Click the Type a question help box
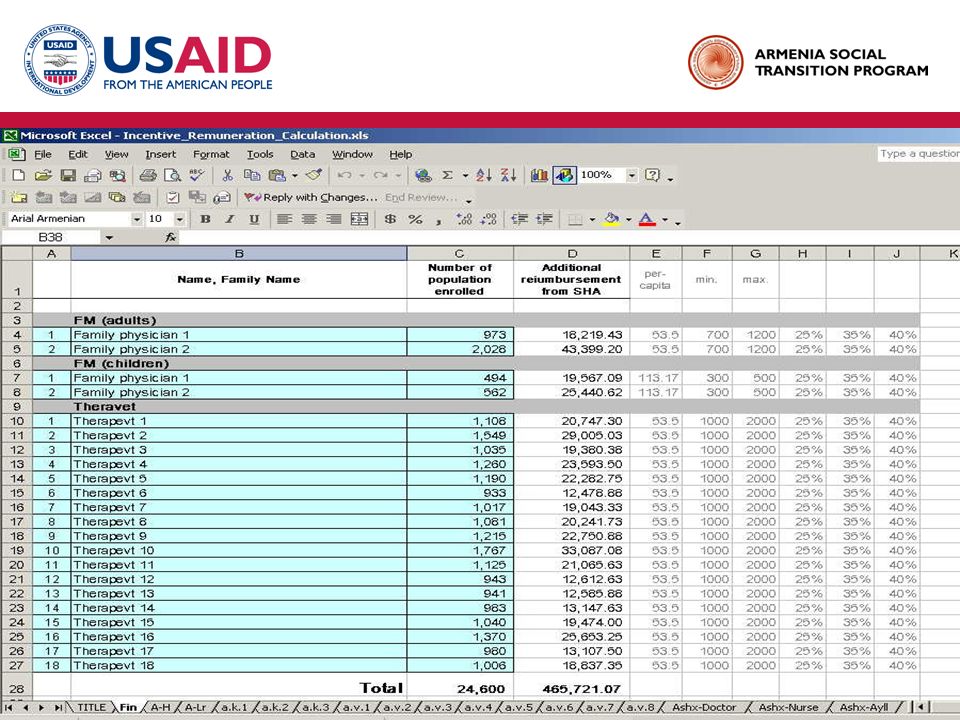 (x=918, y=154)
